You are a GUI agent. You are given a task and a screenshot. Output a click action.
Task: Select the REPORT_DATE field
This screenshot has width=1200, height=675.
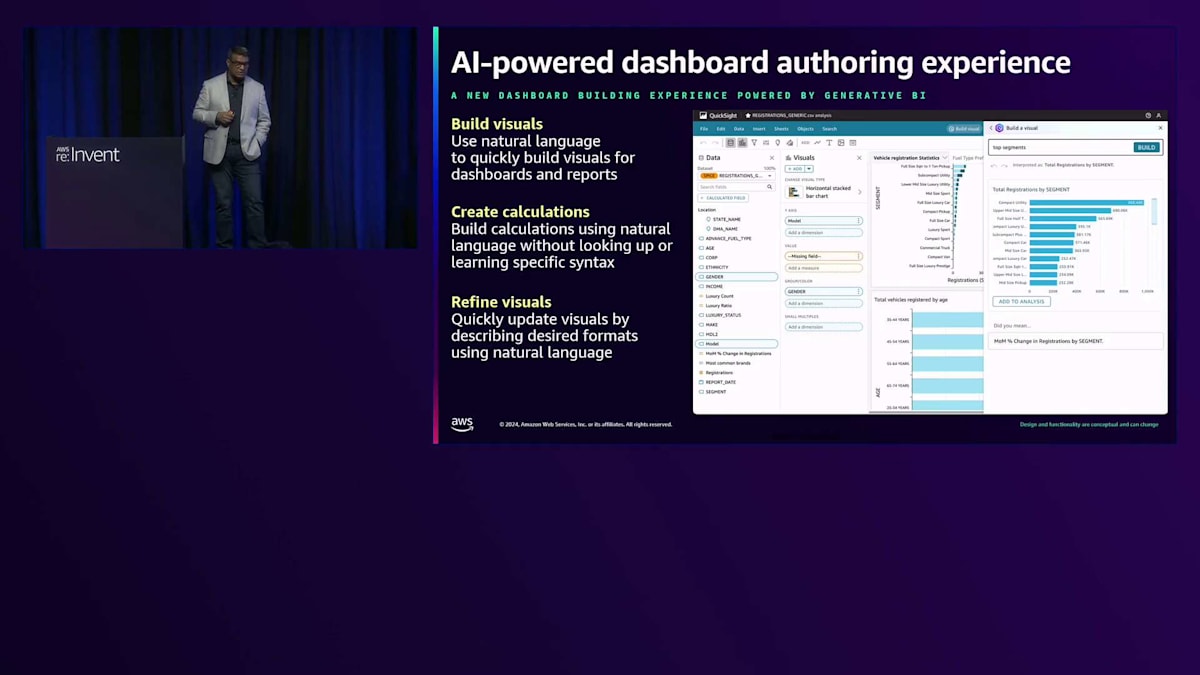click(721, 382)
